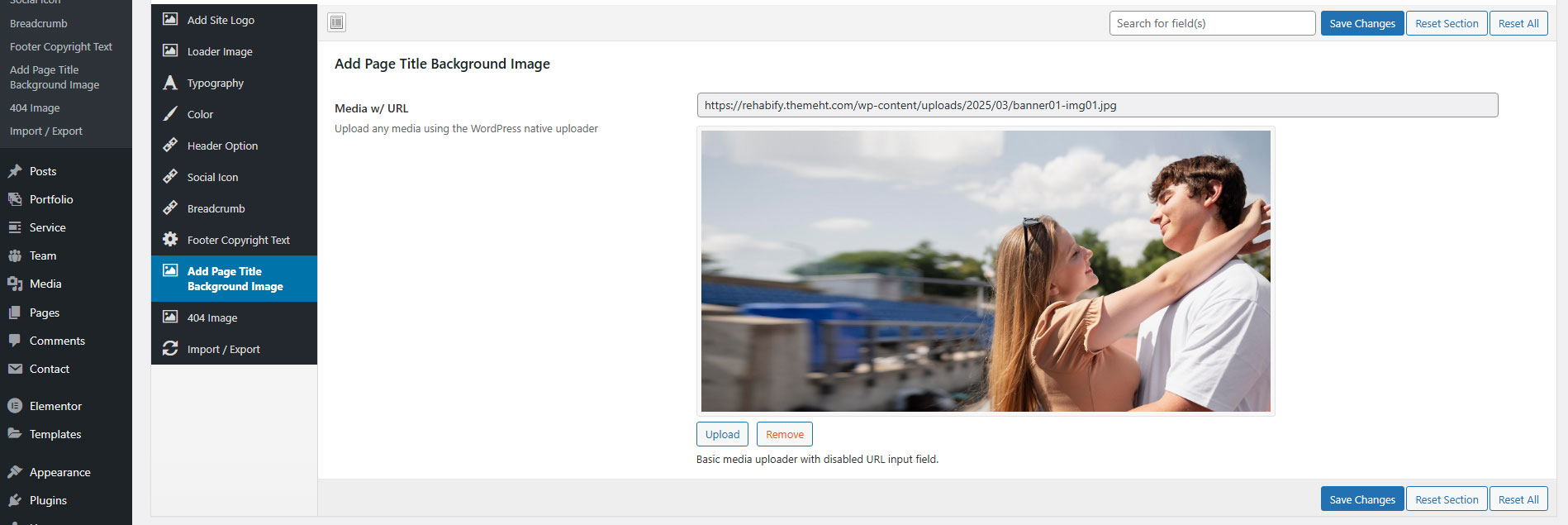Click the Portfolio sidebar icon
The height and width of the screenshot is (525, 1568).
pos(15,199)
